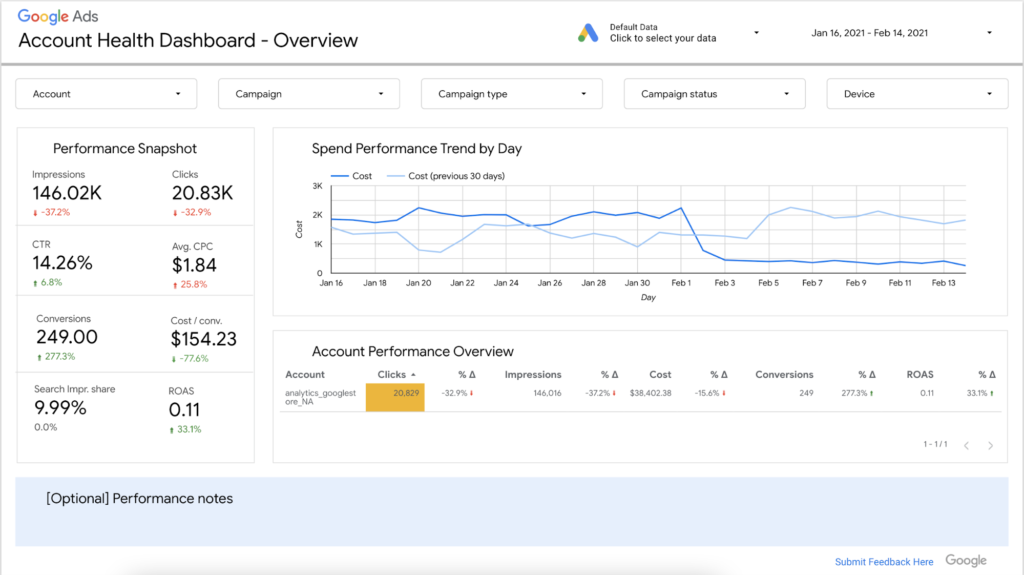Toggle the Cost series in chart legend

click(351, 176)
